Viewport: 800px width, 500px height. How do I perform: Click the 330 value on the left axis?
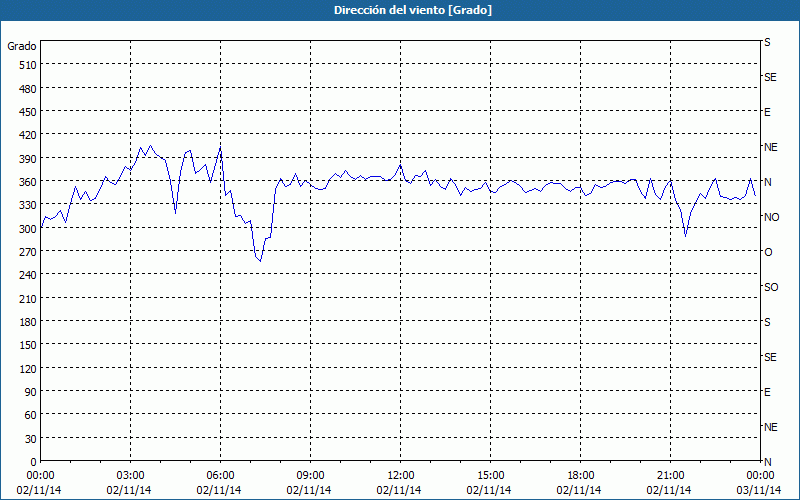[28, 205]
